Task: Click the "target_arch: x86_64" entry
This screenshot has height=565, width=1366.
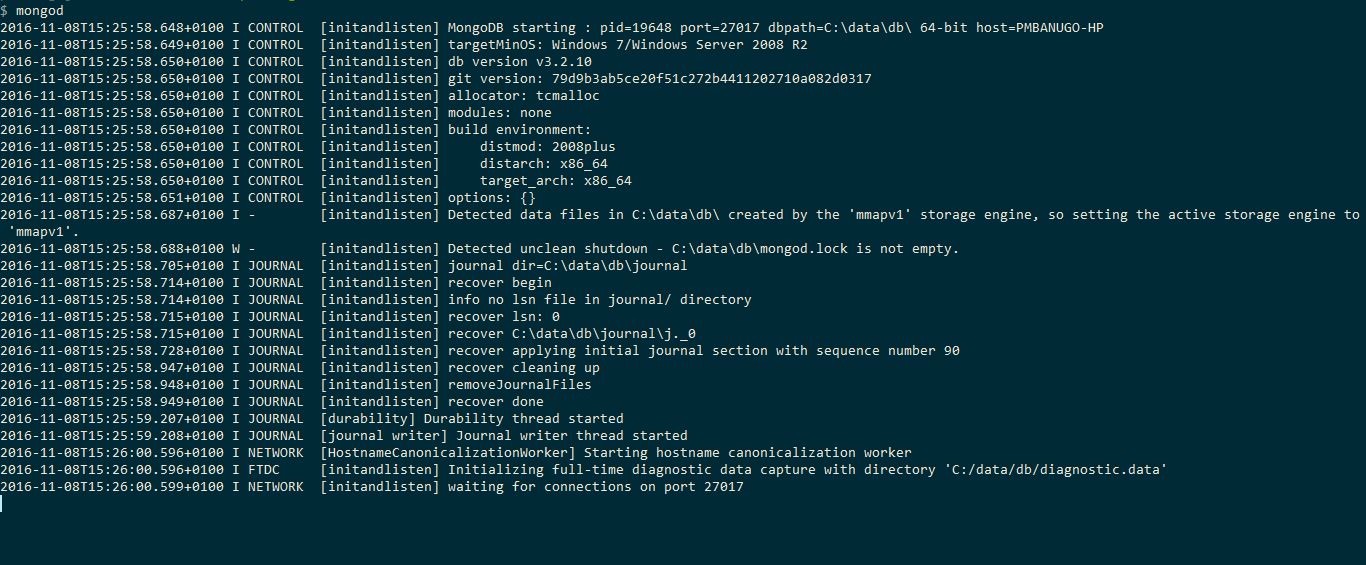Action: pos(555,180)
